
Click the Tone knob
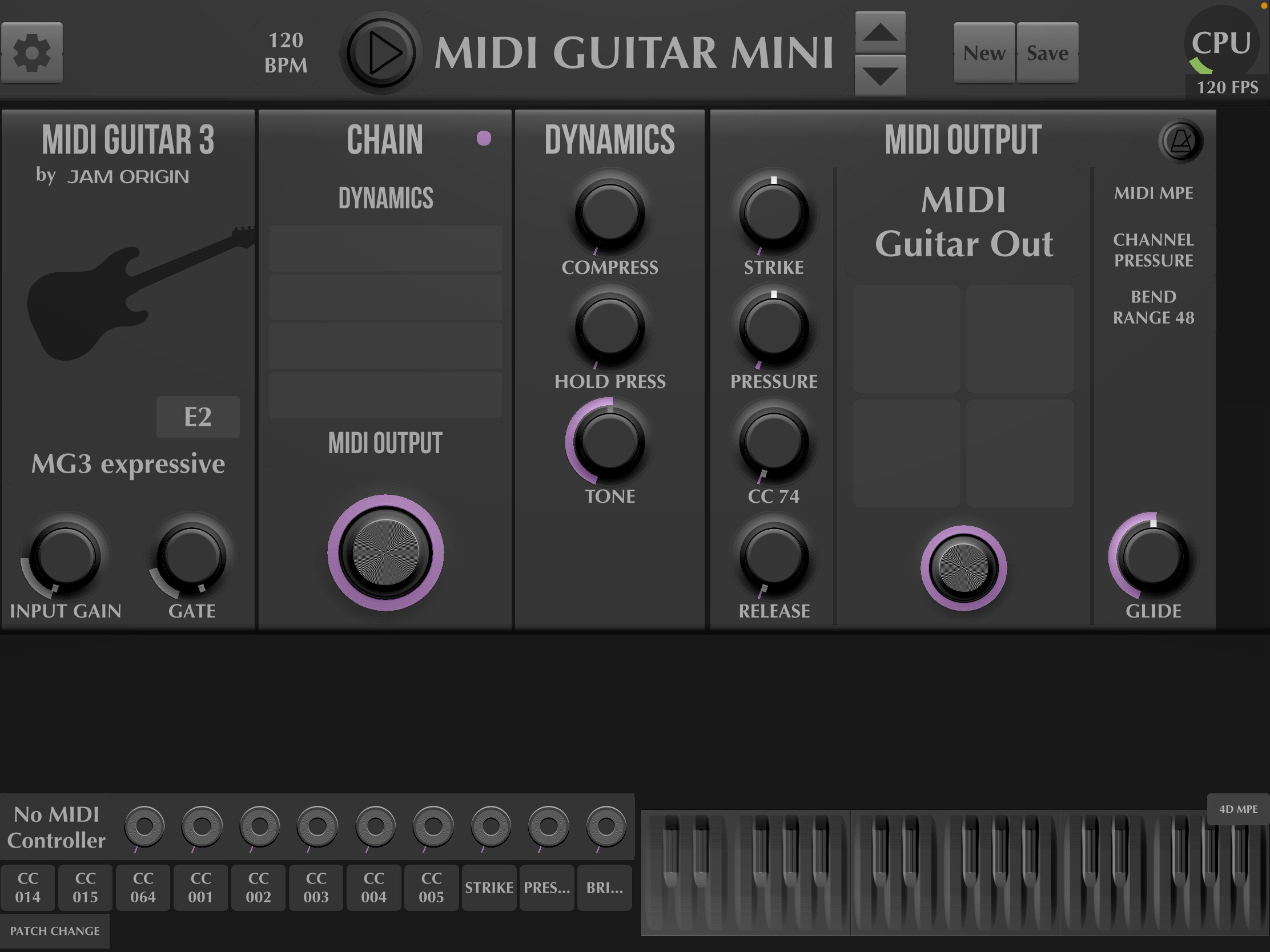coord(610,442)
